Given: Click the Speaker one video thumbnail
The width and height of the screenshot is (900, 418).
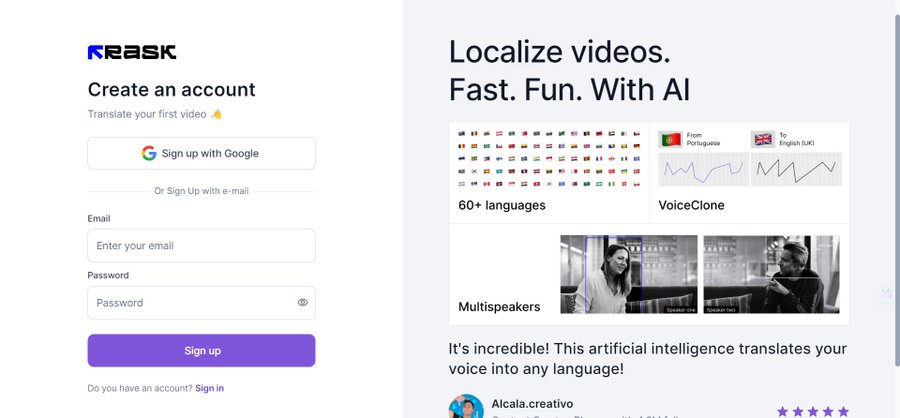Looking at the screenshot, I should click(x=629, y=274).
